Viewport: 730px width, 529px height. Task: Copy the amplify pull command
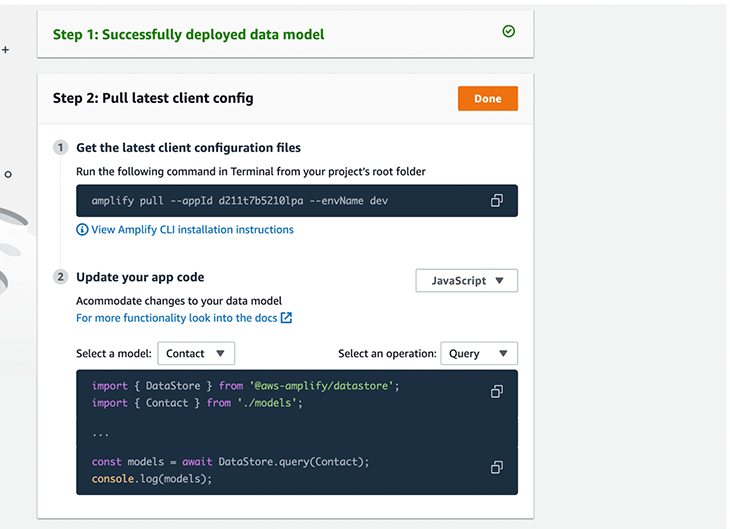[x=497, y=201]
